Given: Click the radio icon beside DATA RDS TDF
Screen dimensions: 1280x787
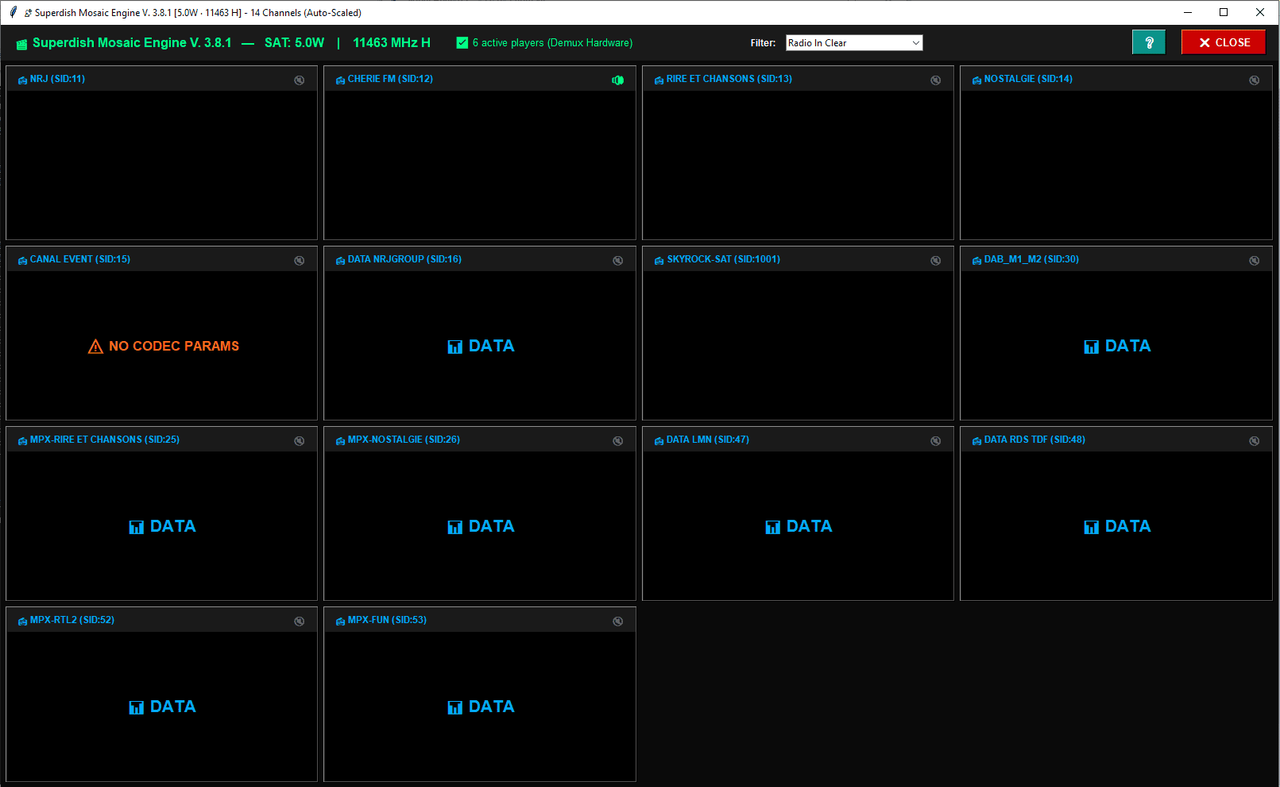Looking at the screenshot, I should [977, 440].
